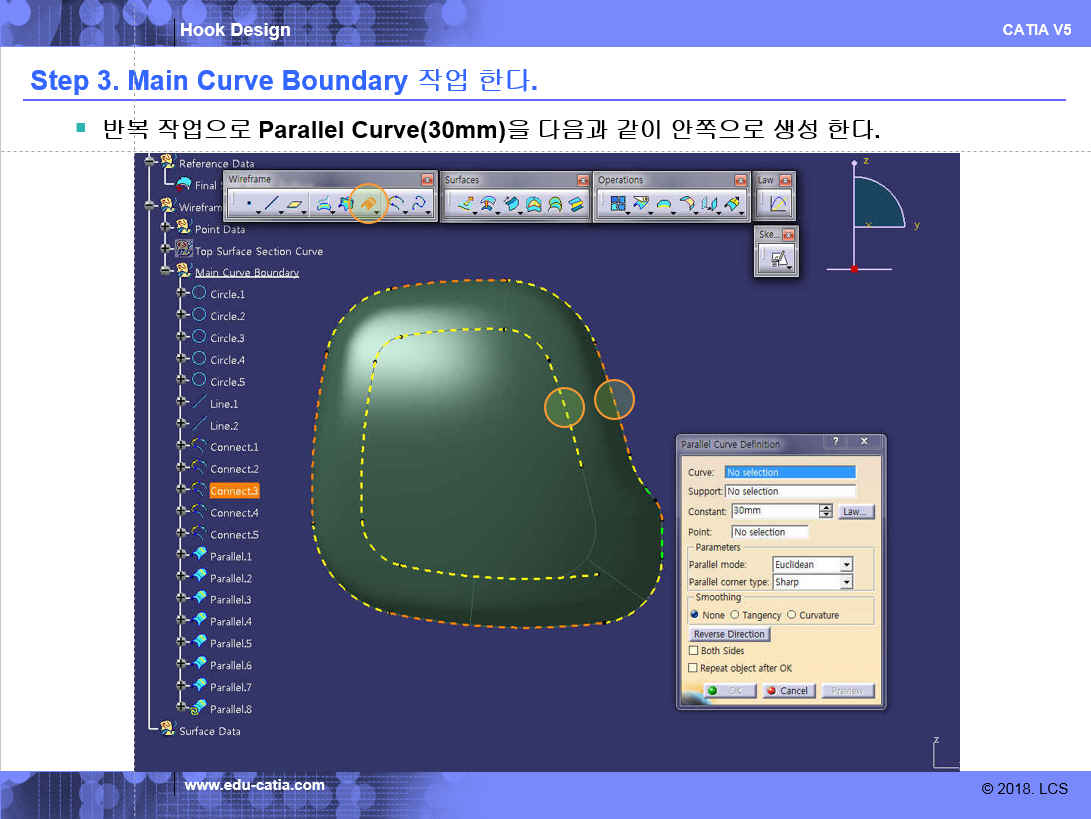The image size is (1091, 819).
Task: Select the Line tool in Wireframe toolbar
Action: (x=272, y=205)
